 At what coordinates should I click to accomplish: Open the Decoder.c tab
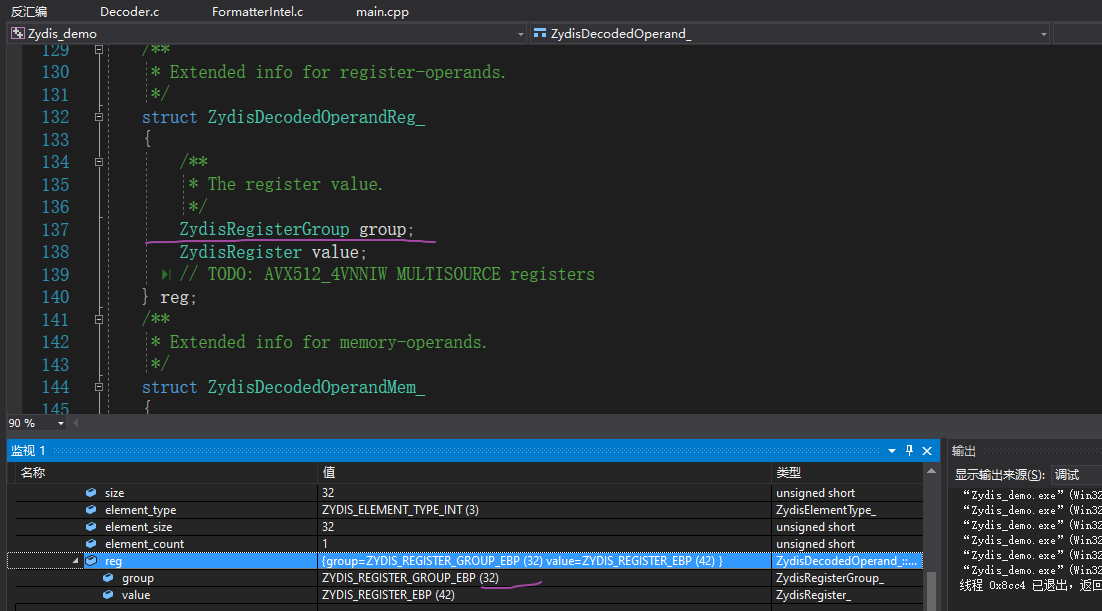[129, 11]
